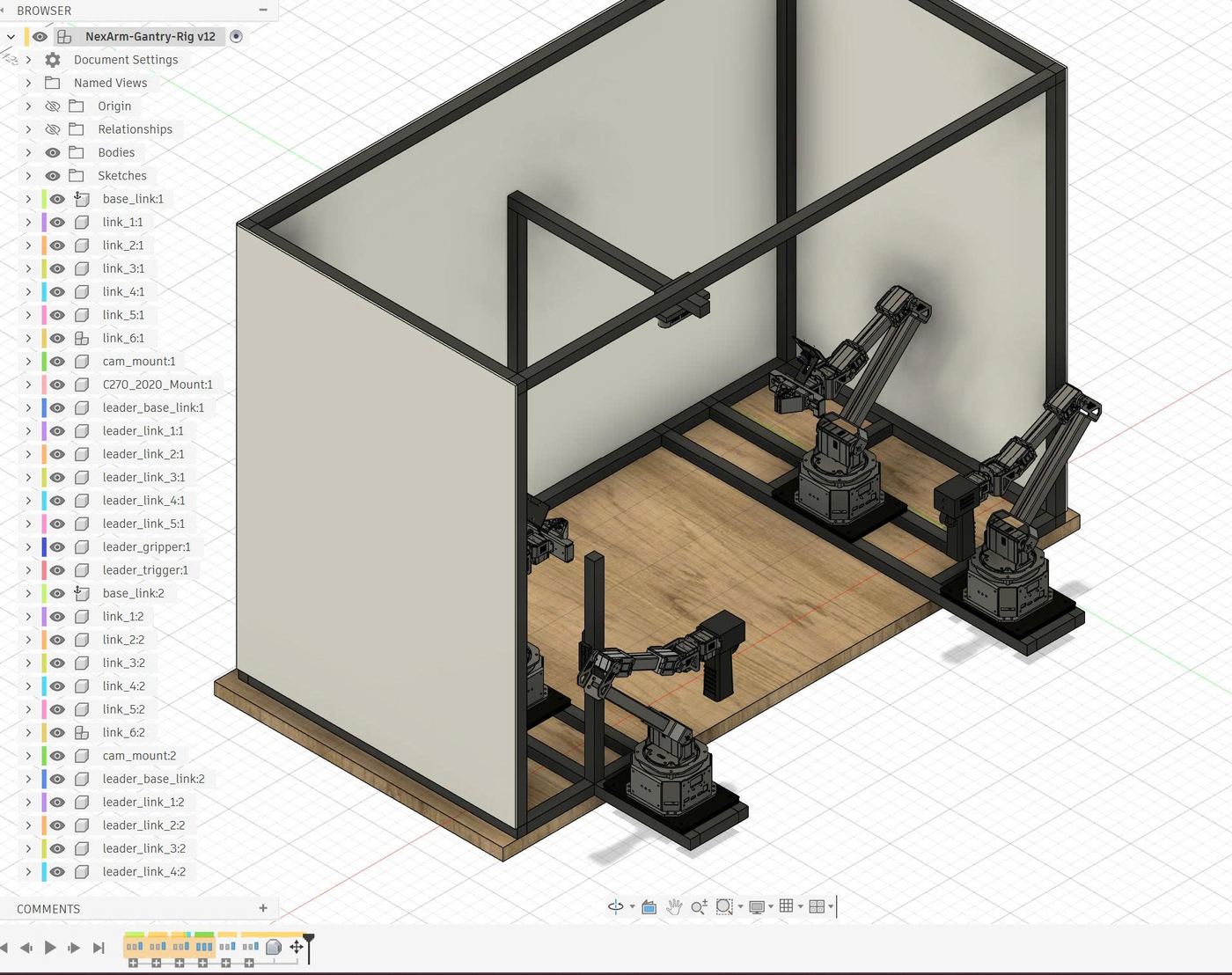Select leader_link_4:2 tree item
This screenshot has width=1232, height=975.
(143, 872)
